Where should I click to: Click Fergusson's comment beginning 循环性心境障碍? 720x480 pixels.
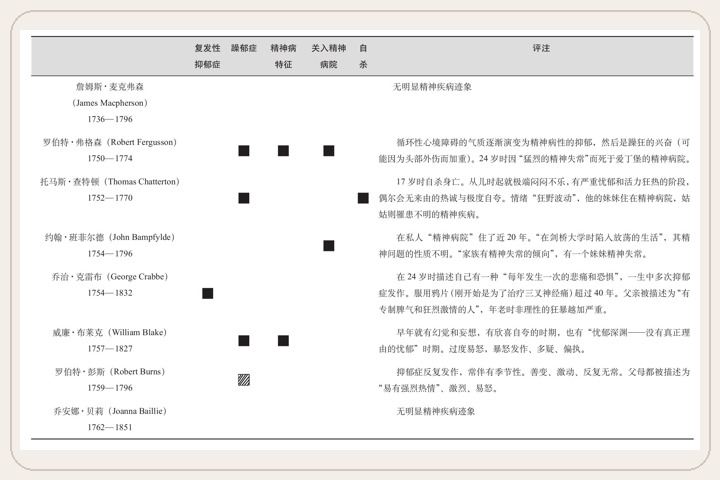tap(534, 151)
